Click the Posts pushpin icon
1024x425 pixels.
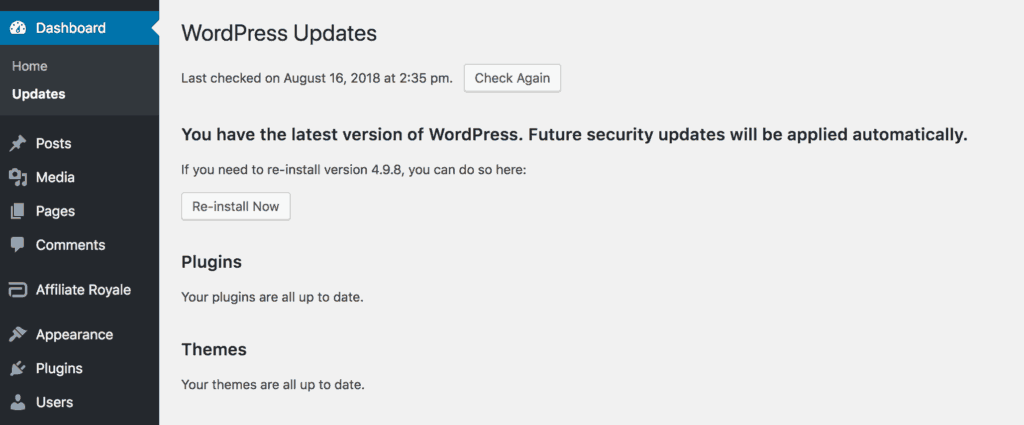click(18, 144)
